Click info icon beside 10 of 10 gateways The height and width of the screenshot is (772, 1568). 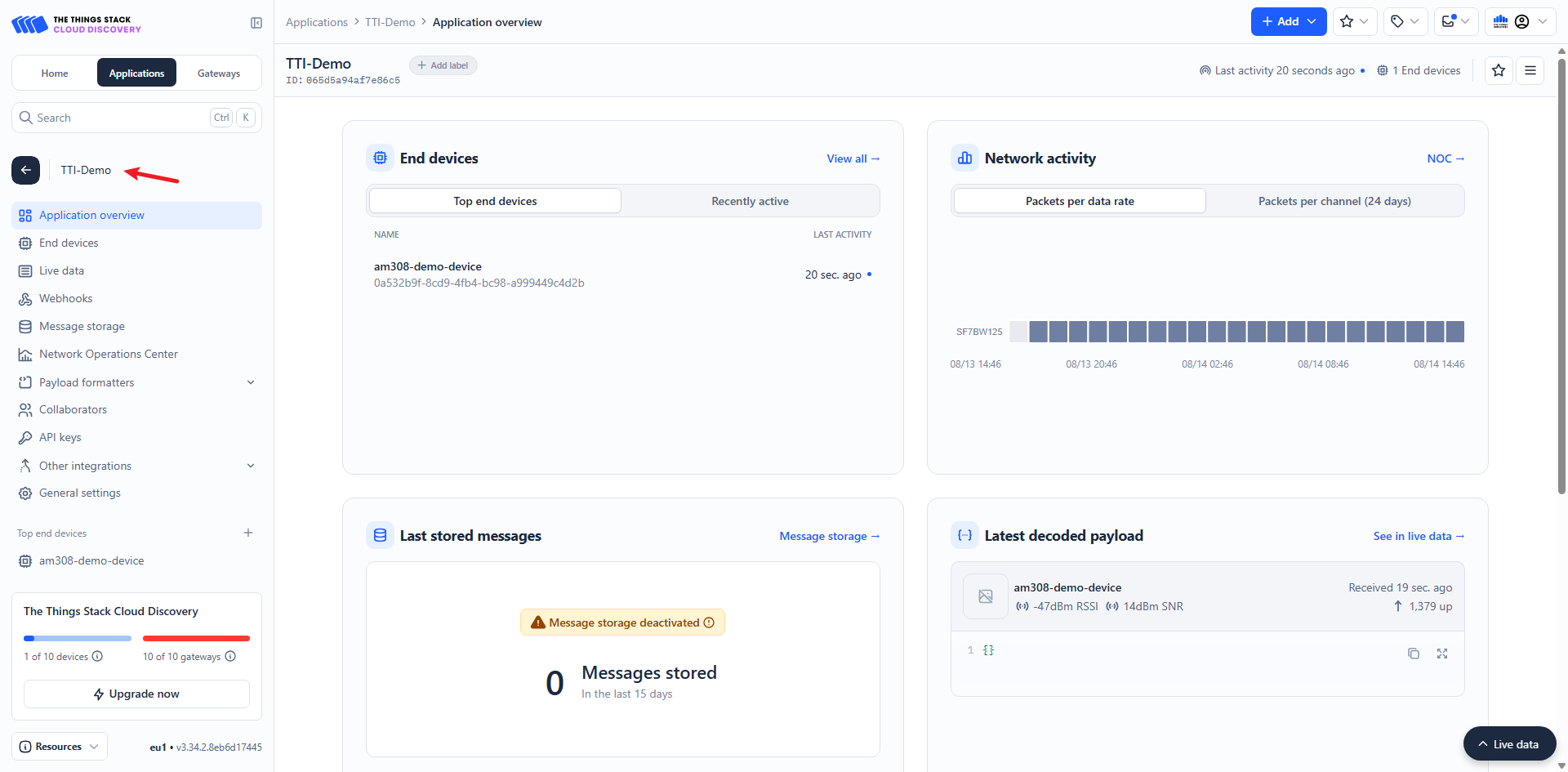[230, 657]
